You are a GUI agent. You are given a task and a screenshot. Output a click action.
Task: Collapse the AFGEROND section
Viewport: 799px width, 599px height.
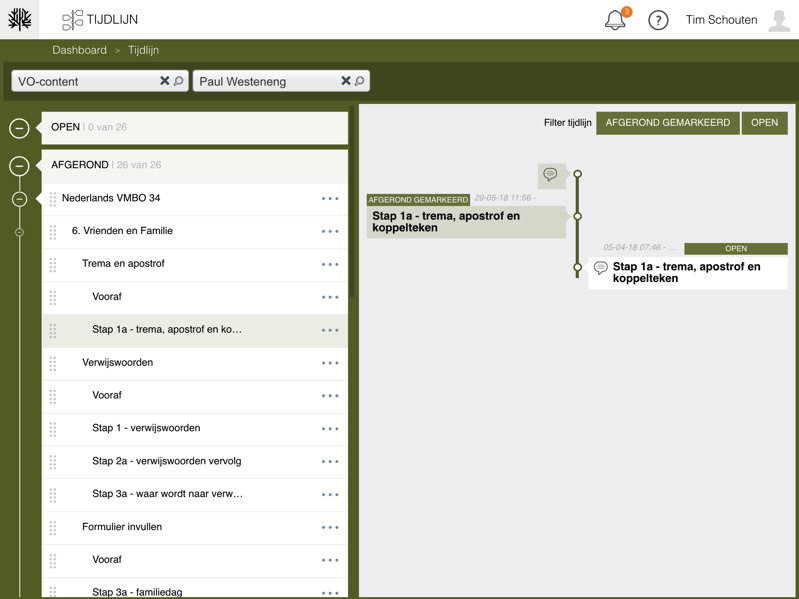(19, 166)
